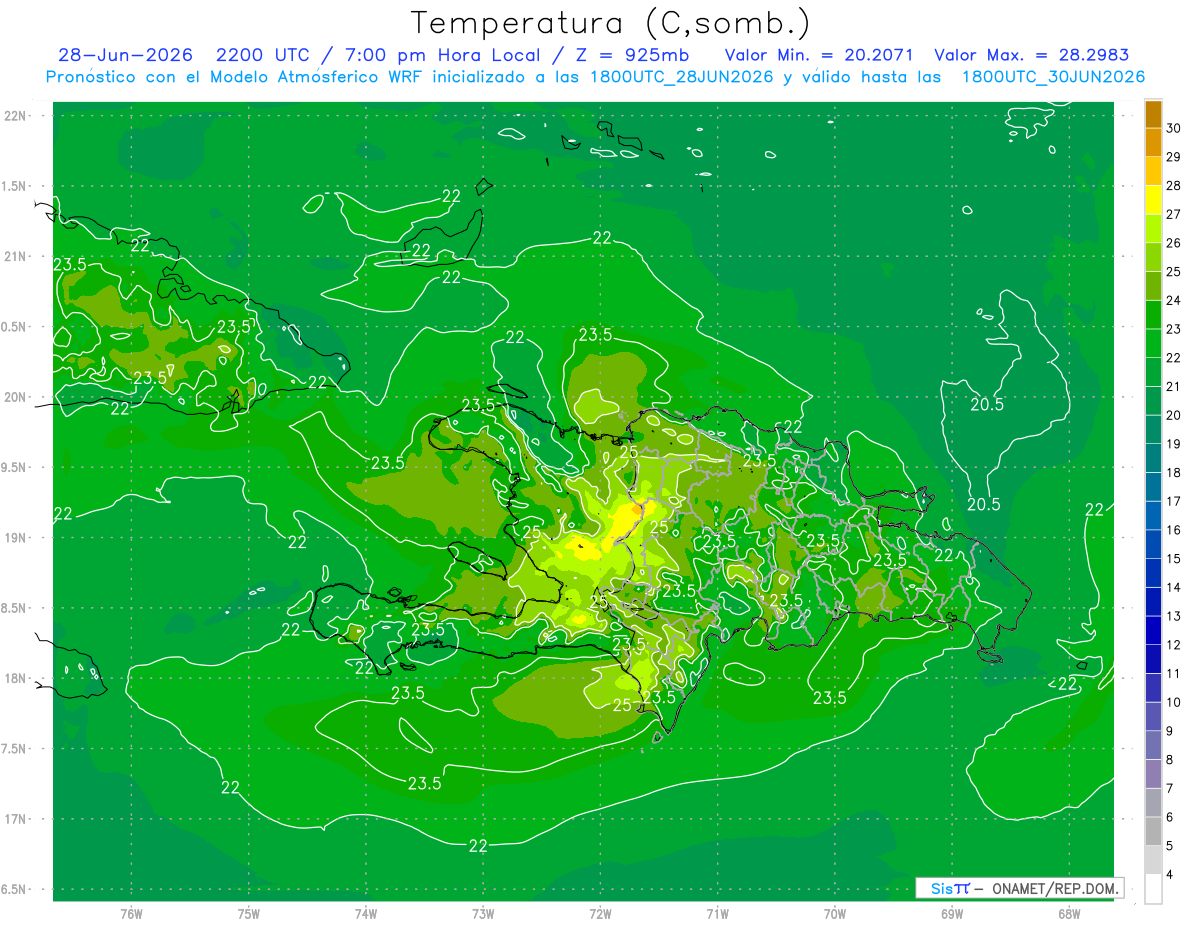Viewport: 1200px width, 927px height.
Task: Click the colorbar label '4'
Action: pyautogui.click(x=1172, y=875)
